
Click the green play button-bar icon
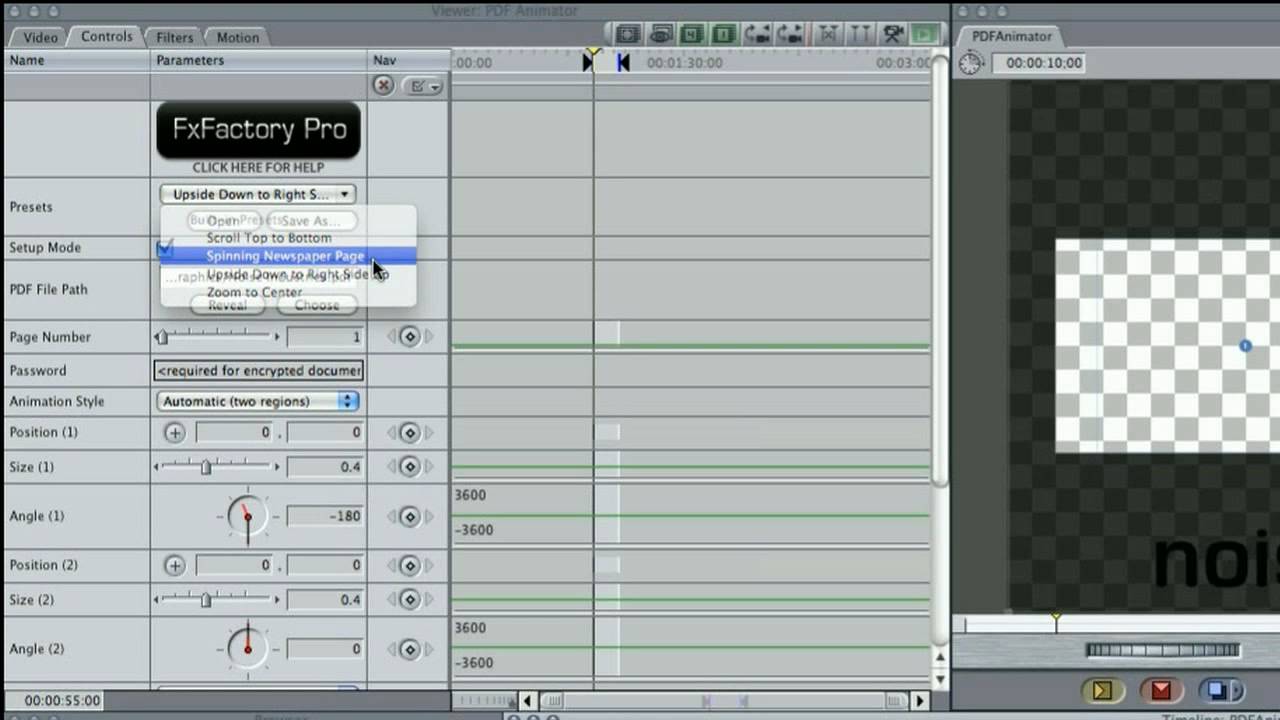coord(926,34)
